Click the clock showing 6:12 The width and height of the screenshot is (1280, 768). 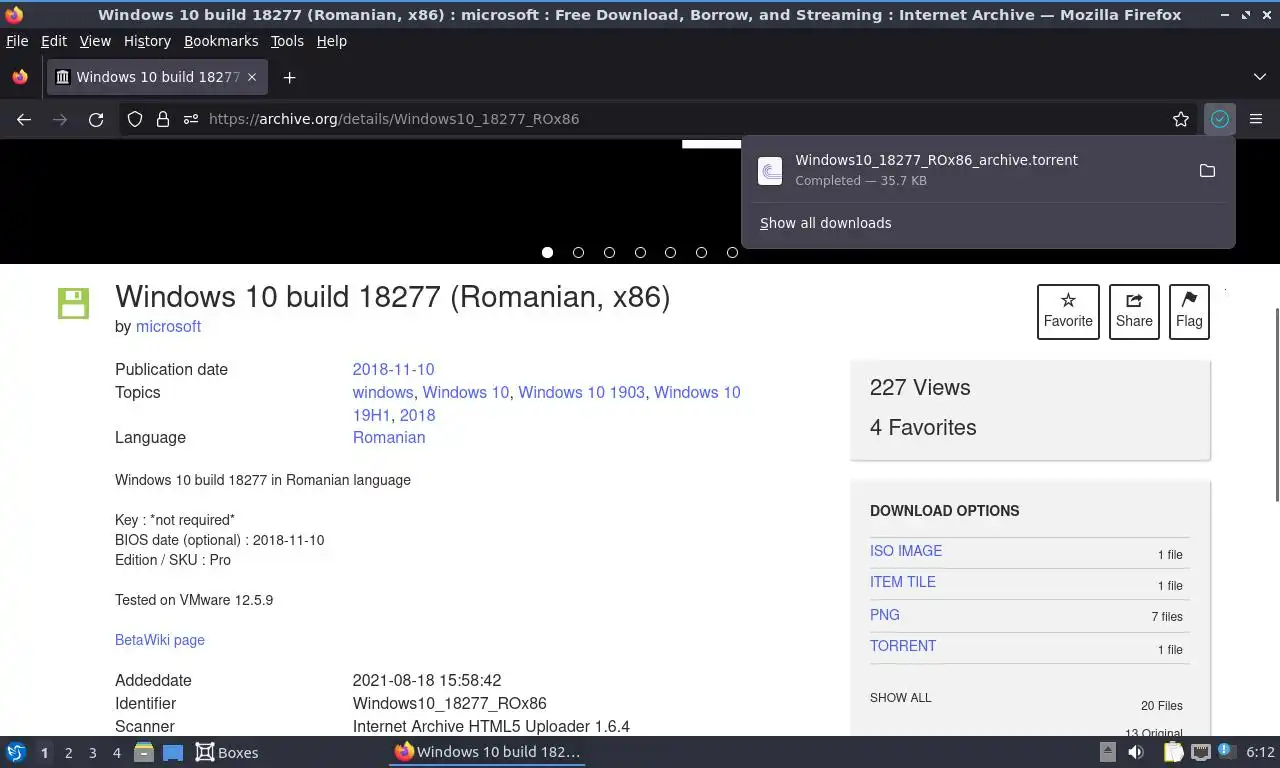(x=1260, y=752)
